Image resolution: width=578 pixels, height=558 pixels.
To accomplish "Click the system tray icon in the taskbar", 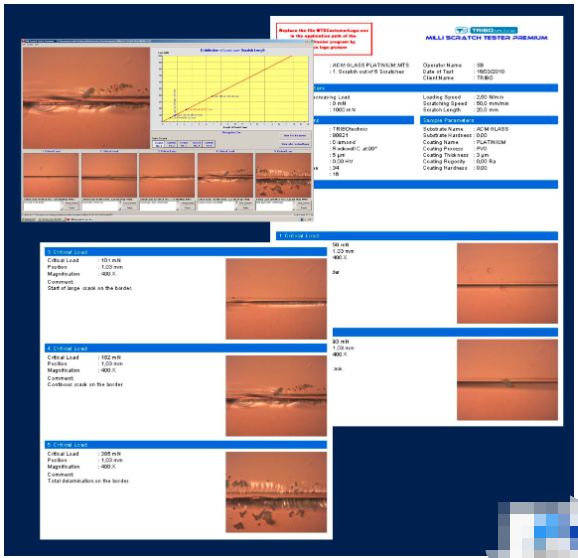I will 303,220.
